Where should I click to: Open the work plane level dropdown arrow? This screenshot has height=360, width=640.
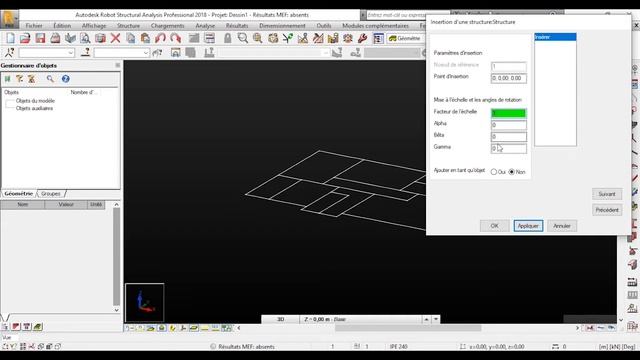pos(436,319)
